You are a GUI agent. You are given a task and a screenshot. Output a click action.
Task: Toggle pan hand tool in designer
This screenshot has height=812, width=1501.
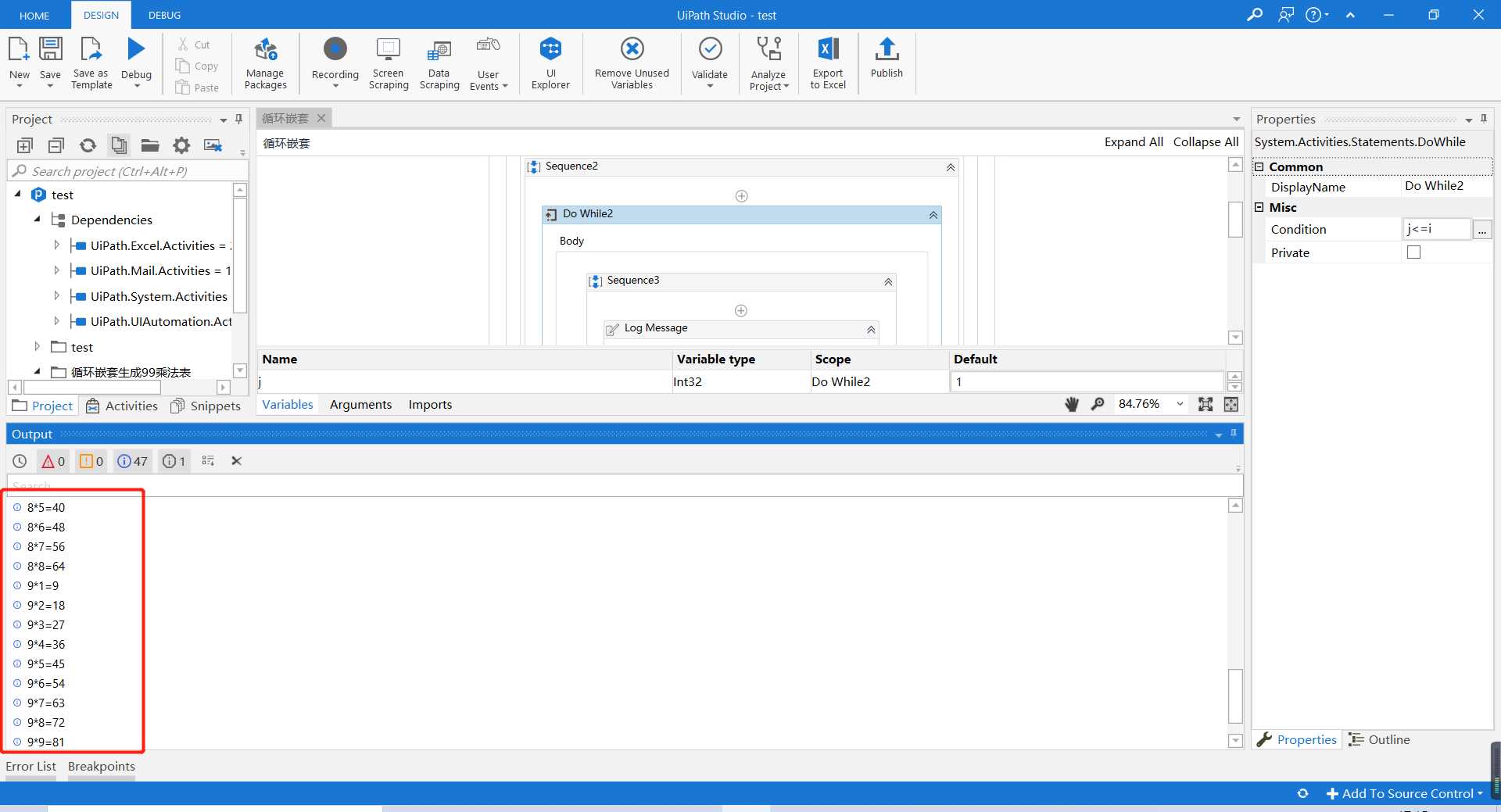click(1072, 404)
